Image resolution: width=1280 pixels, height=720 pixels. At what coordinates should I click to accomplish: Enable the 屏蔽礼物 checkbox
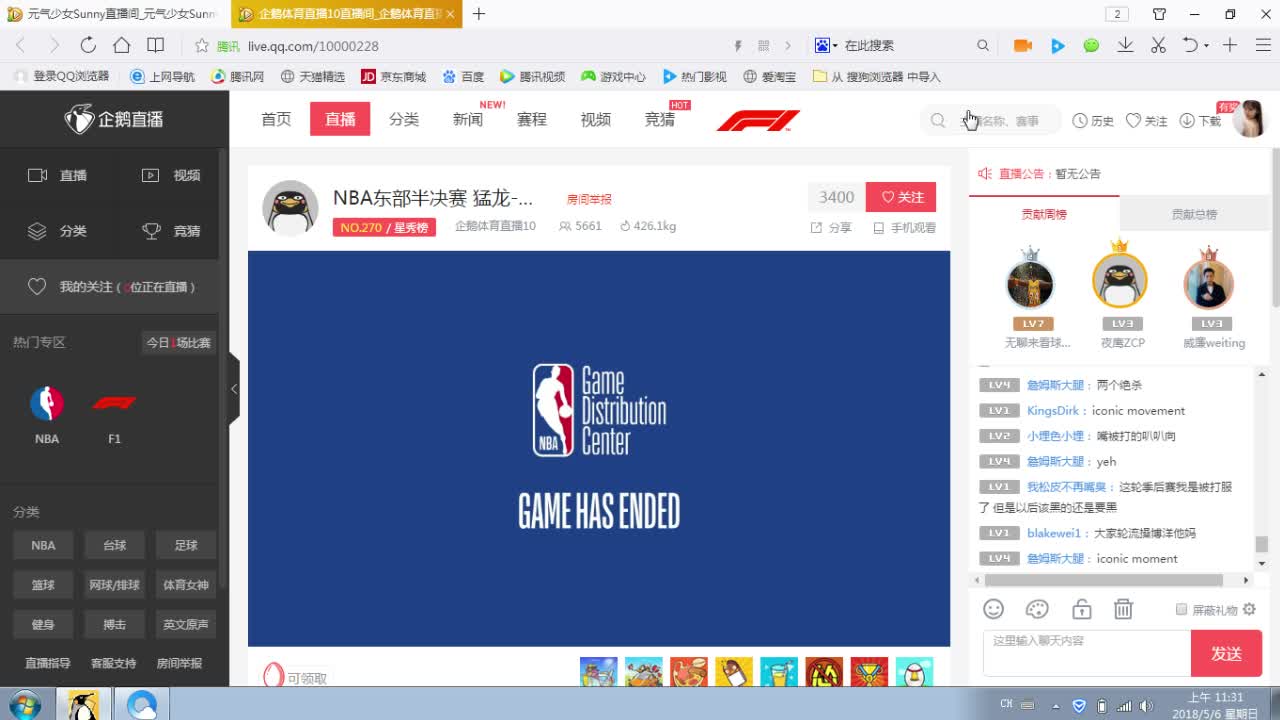coord(1181,609)
